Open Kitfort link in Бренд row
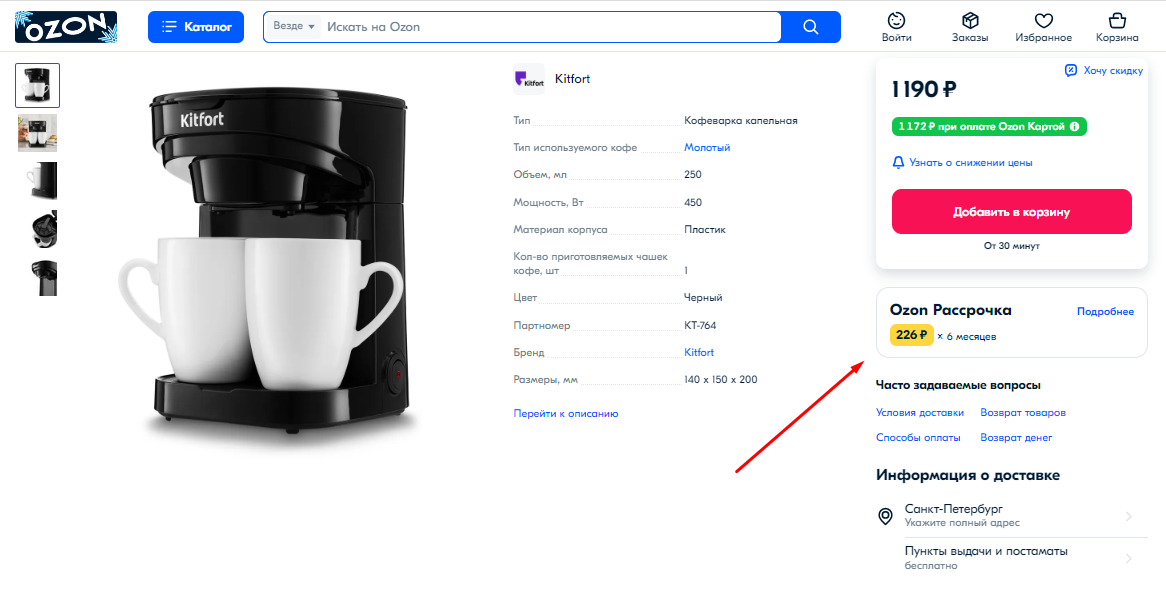Image resolution: width=1166 pixels, height=591 pixels. [699, 352]
